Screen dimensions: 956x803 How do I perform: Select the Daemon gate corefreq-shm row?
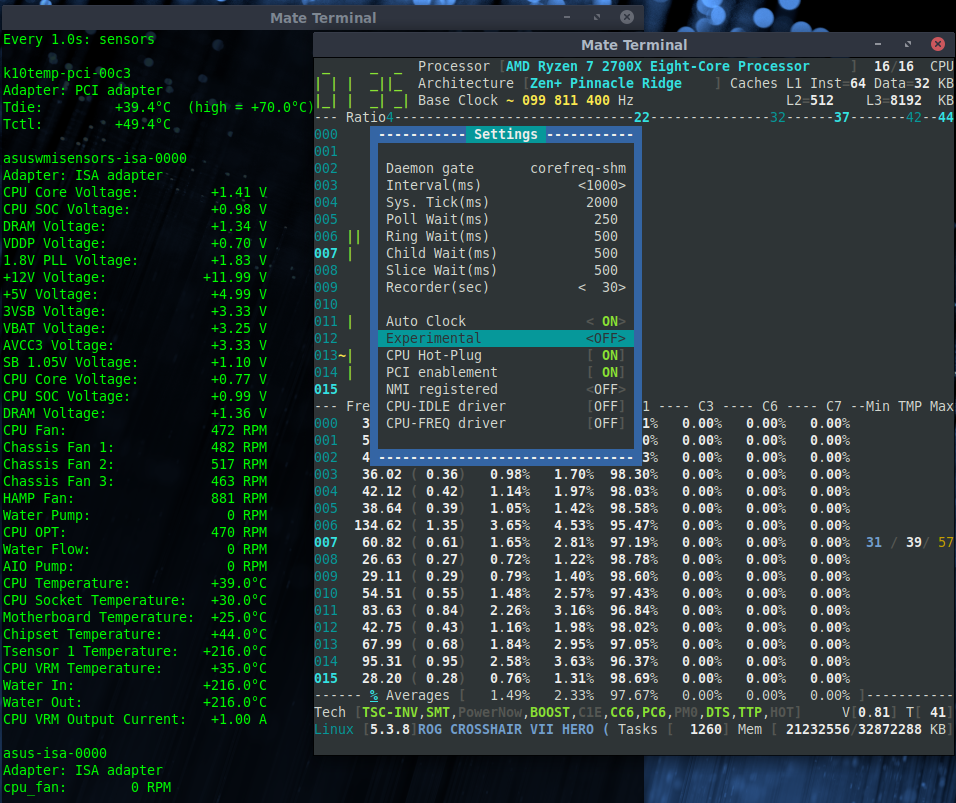[x=506, y=168]
